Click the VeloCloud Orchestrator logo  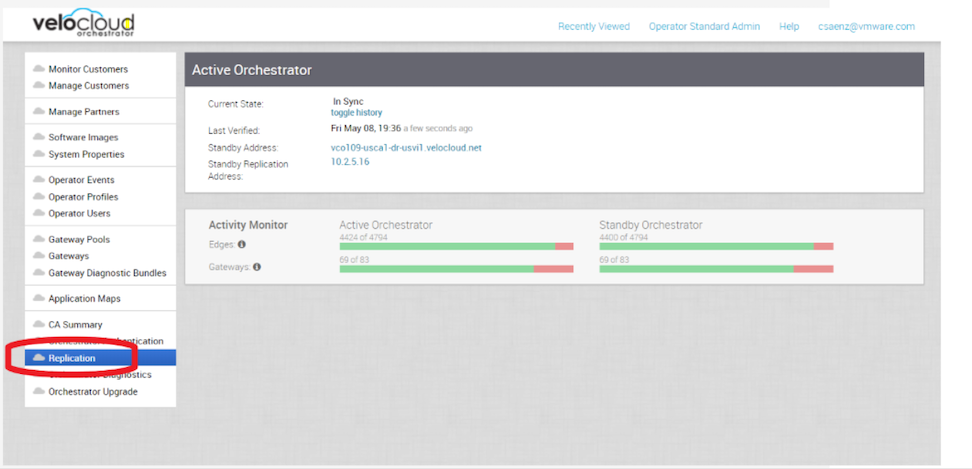click(x=83, y=24)
